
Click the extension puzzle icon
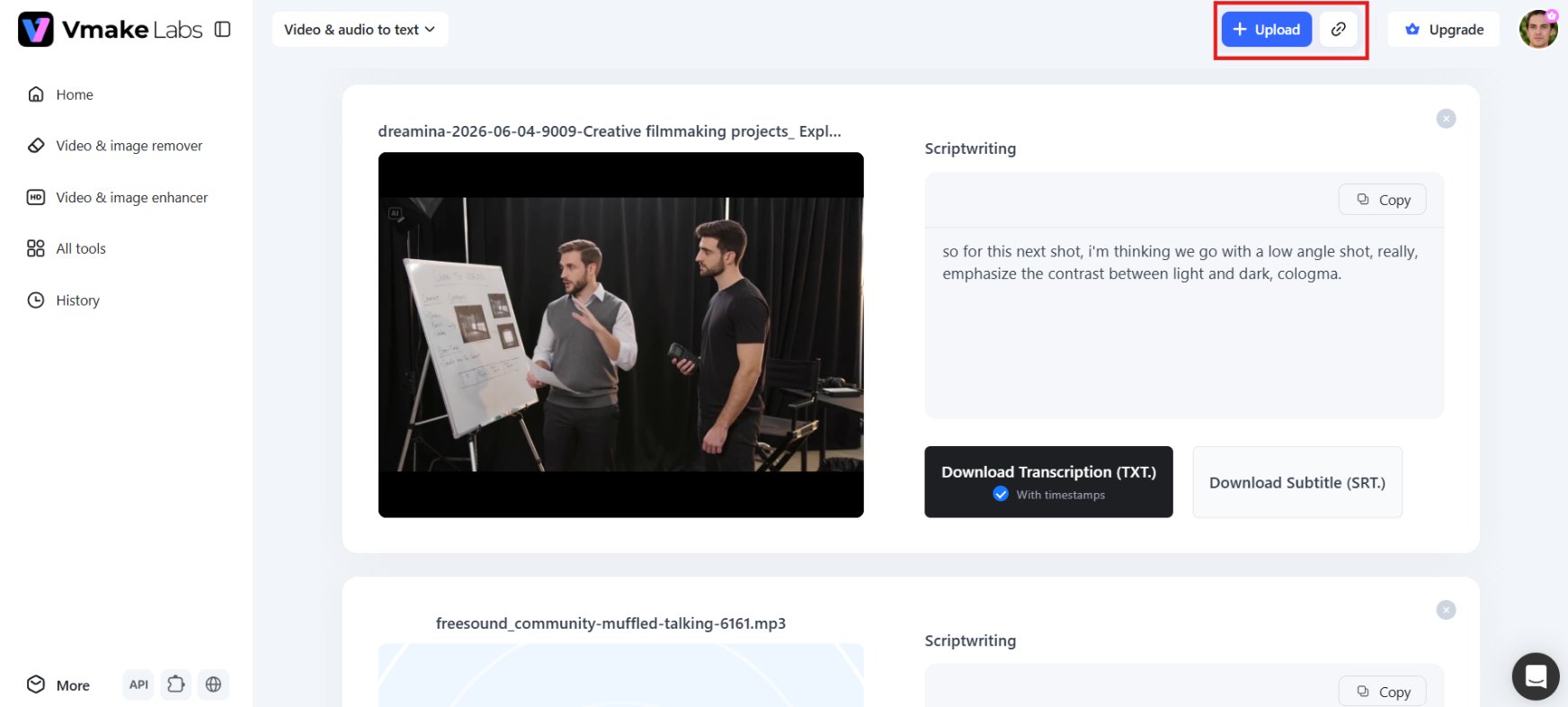click(x=176, y=685)
